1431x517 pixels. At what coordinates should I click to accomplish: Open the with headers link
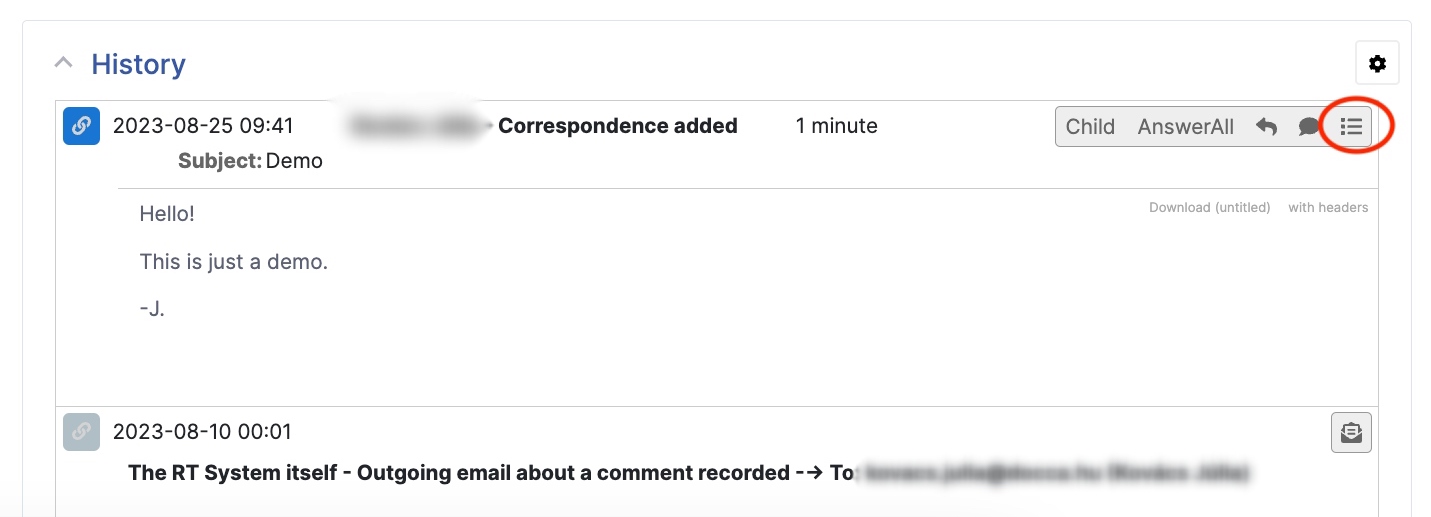(1328, 208)
